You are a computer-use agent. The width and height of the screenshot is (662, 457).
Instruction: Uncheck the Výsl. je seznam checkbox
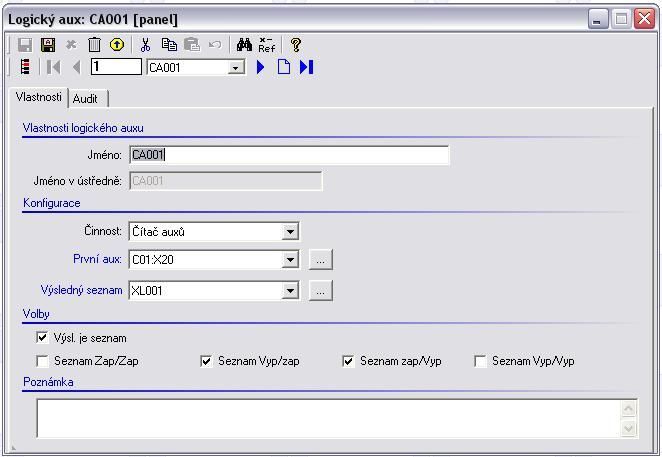pyautogui.click(x=42, y=338)
